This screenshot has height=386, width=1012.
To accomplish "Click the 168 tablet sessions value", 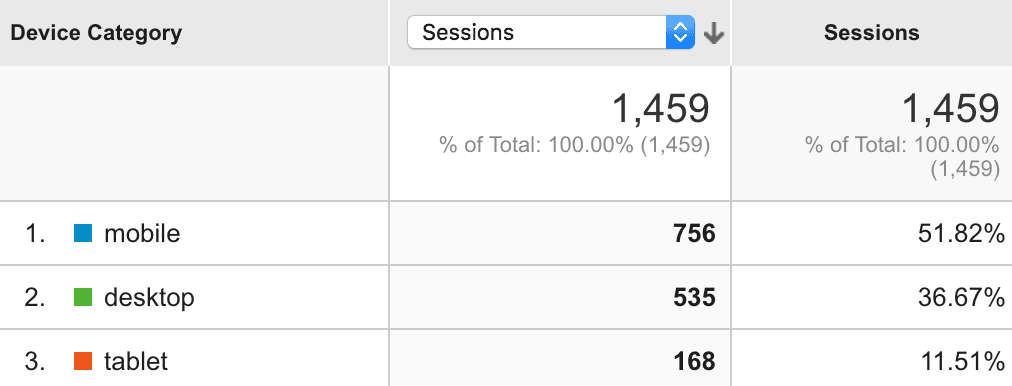I will pos(694,361).
